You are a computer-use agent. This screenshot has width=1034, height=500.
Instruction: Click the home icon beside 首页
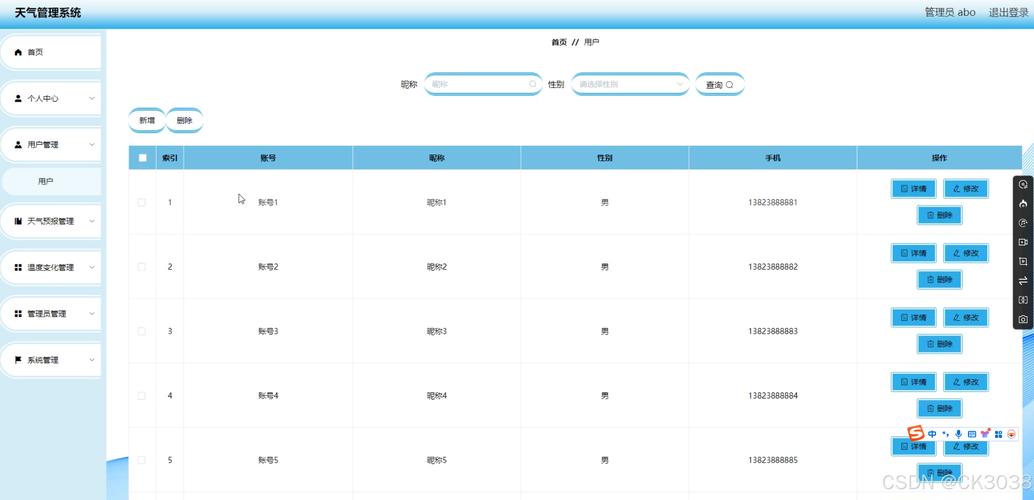[18, 52]
